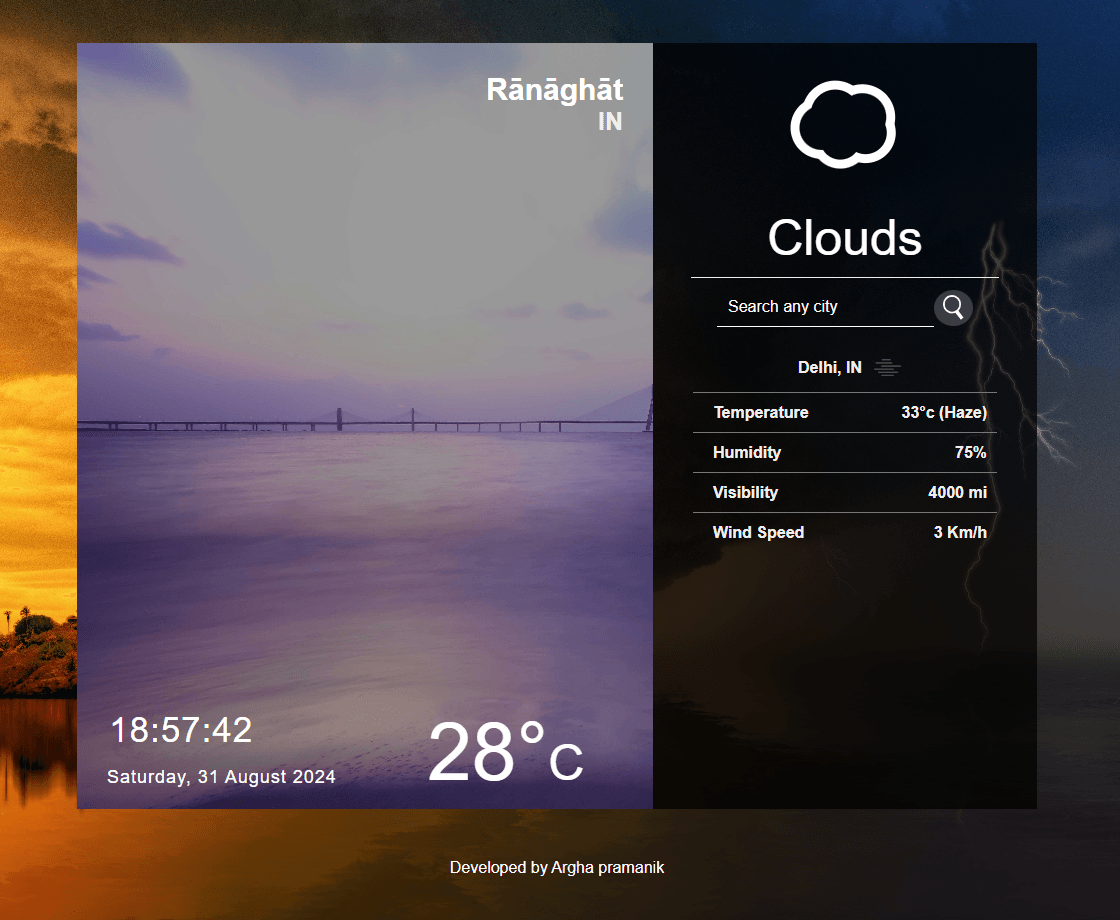
Task: Click the haze icon beside Delhi, IN
Action: click(x=887, y=368)
